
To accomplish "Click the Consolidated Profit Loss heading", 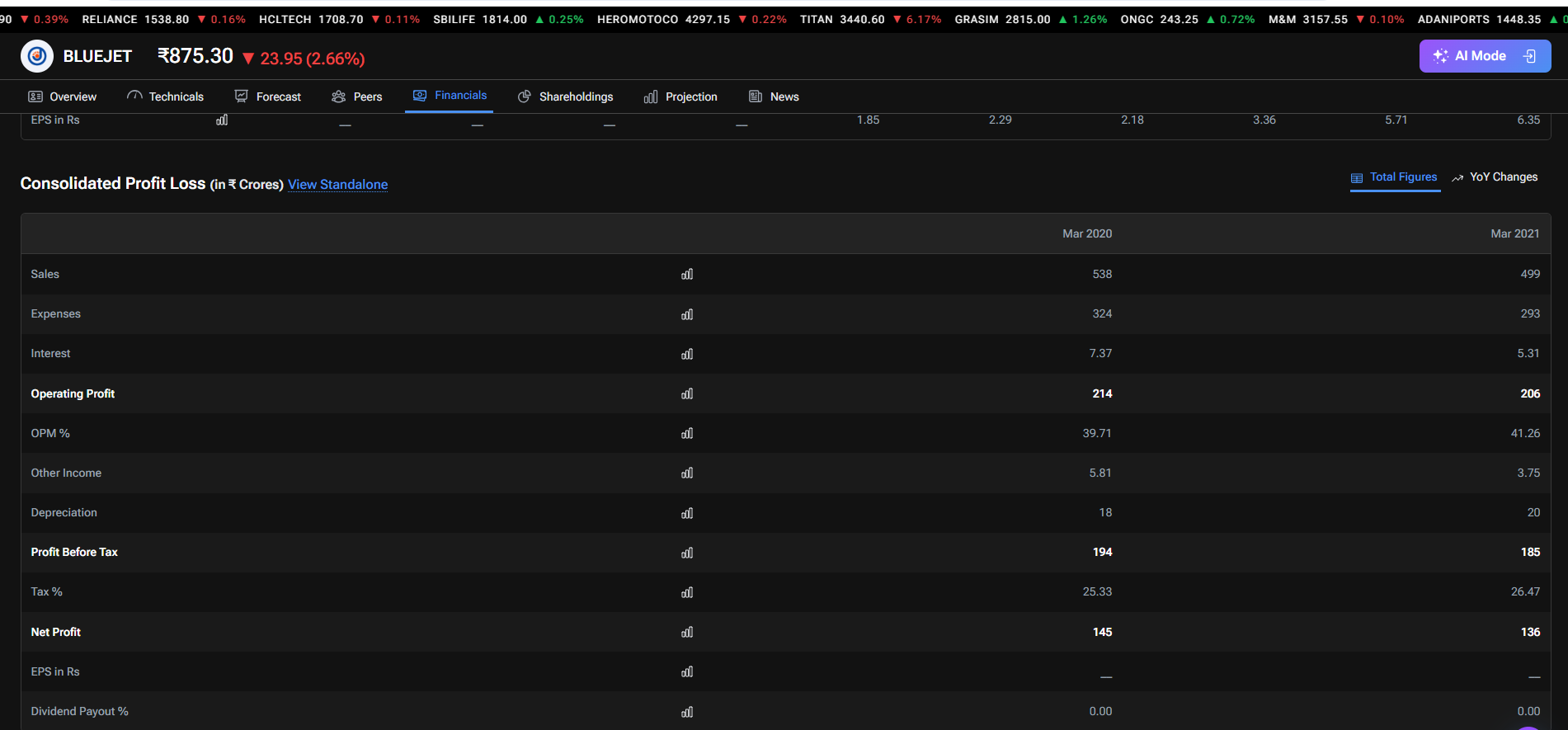I will point(113,183).
